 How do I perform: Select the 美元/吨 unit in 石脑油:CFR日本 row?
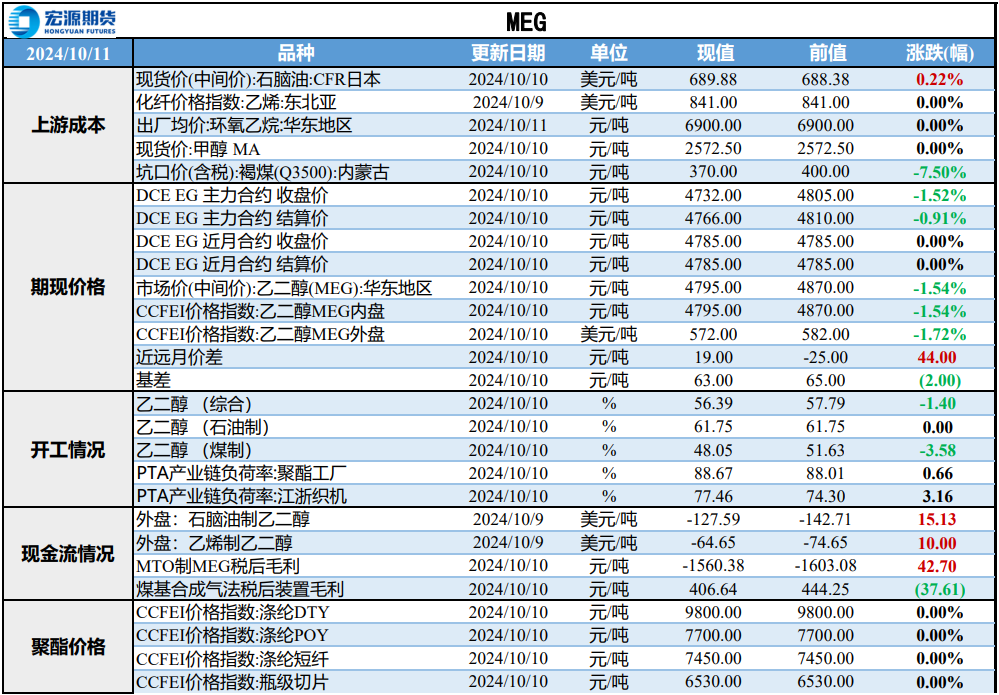pyautogui.click(x=608, y=80)
